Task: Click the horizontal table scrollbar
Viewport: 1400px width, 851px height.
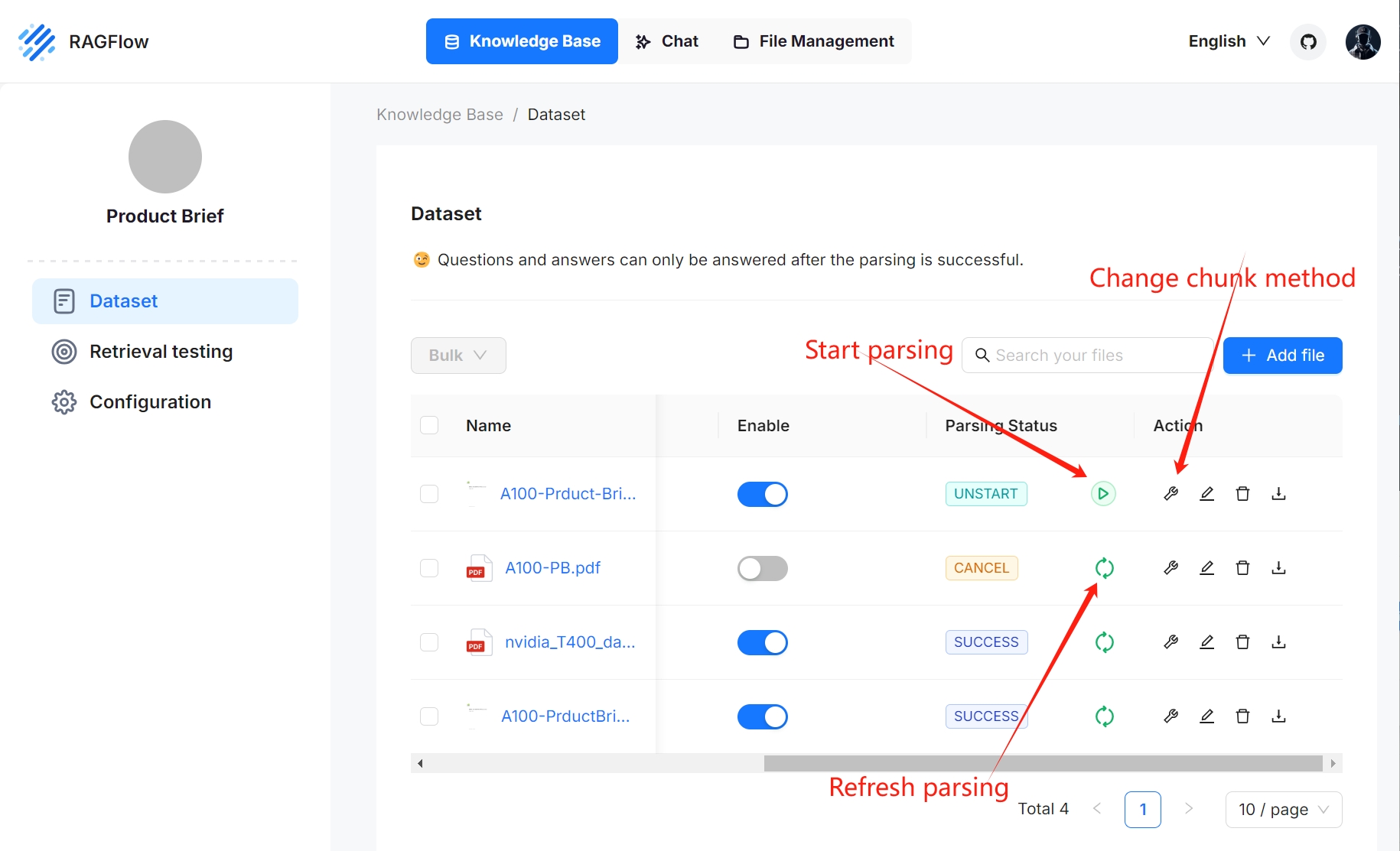Action: click(x=1042, y=763)
